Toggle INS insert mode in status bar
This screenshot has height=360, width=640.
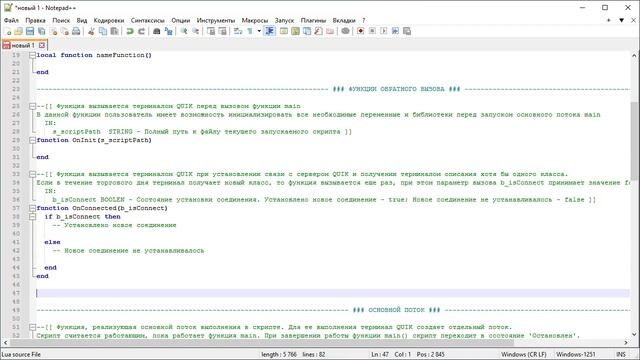coord(621,354)
